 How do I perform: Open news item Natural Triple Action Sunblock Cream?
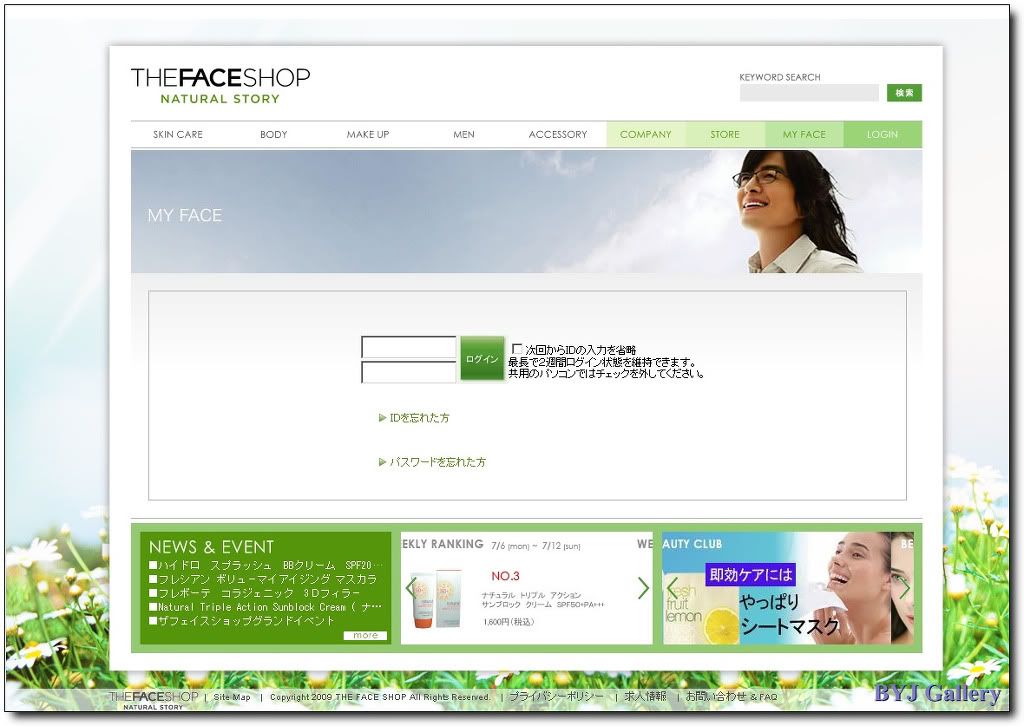265,607
